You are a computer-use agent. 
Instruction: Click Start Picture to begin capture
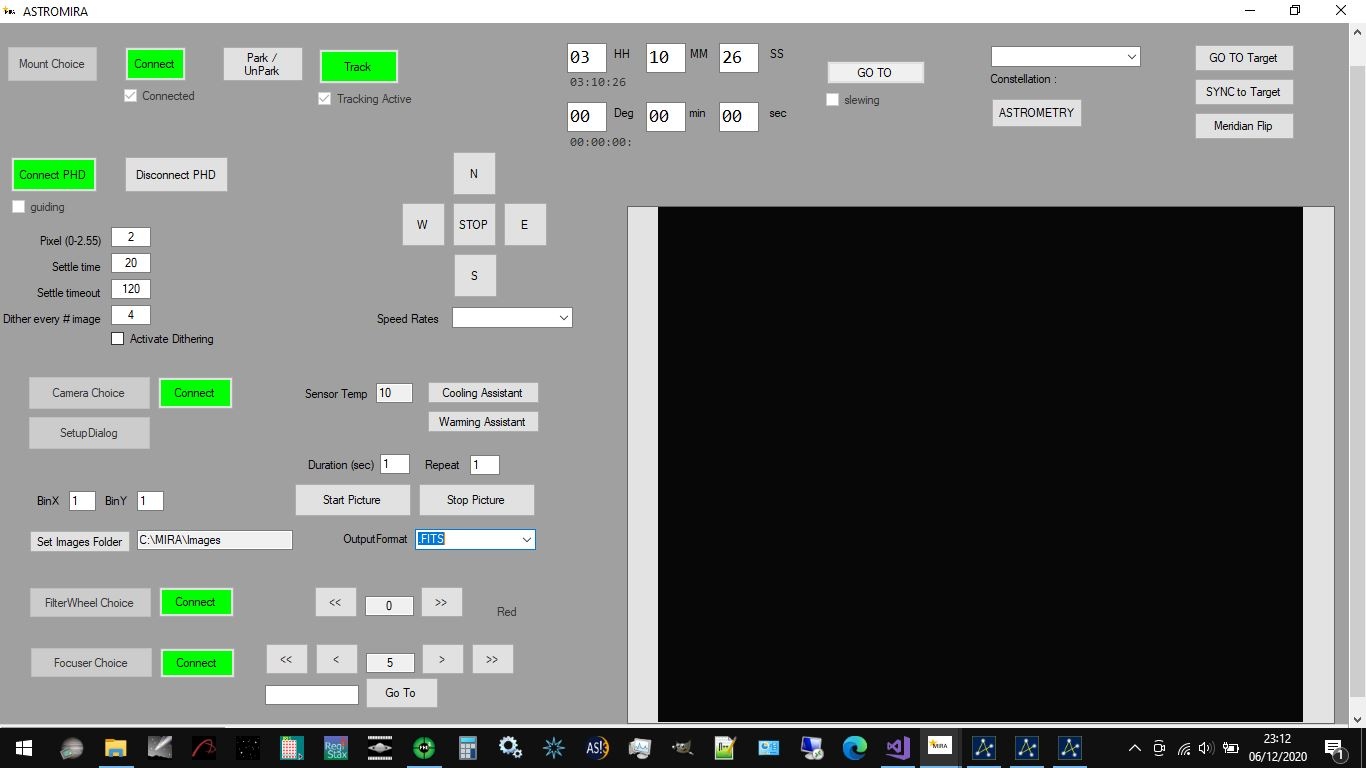351,500
